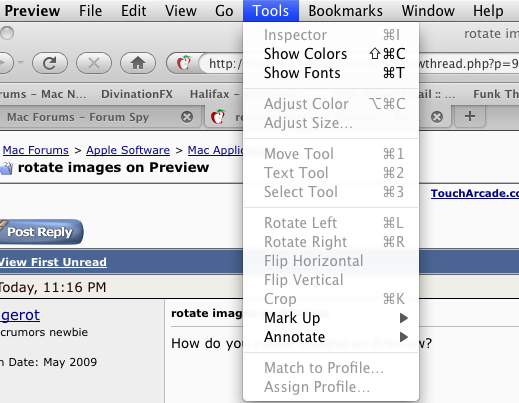Close the Mac Forums - Forum Spy tab

point(187,117)
